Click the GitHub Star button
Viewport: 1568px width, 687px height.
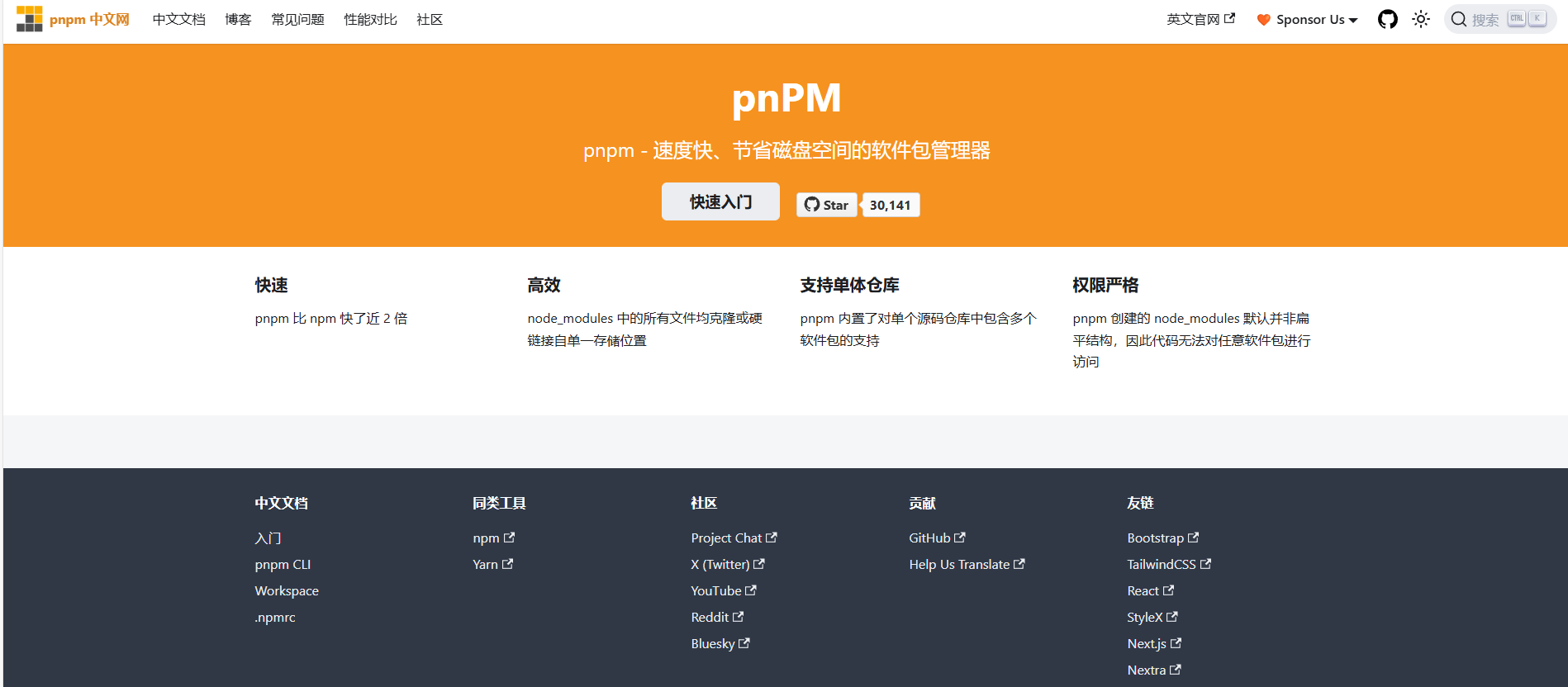tap(827, 205)
